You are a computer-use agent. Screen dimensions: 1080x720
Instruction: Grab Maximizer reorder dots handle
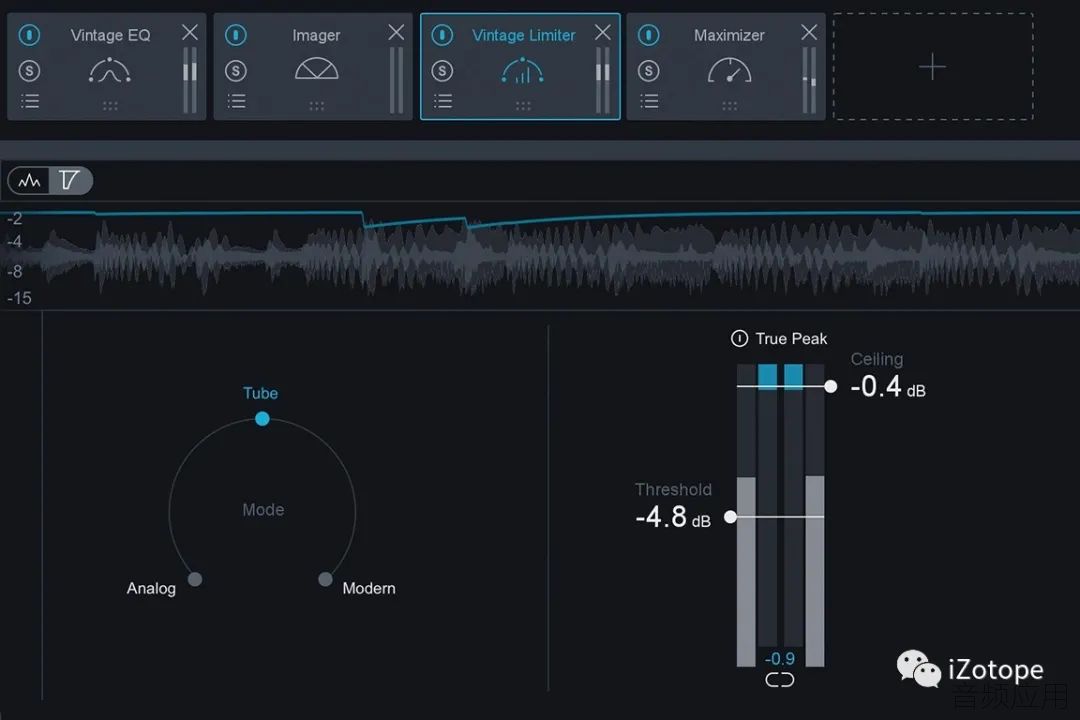pyautogui.click(x=729, y=105)
